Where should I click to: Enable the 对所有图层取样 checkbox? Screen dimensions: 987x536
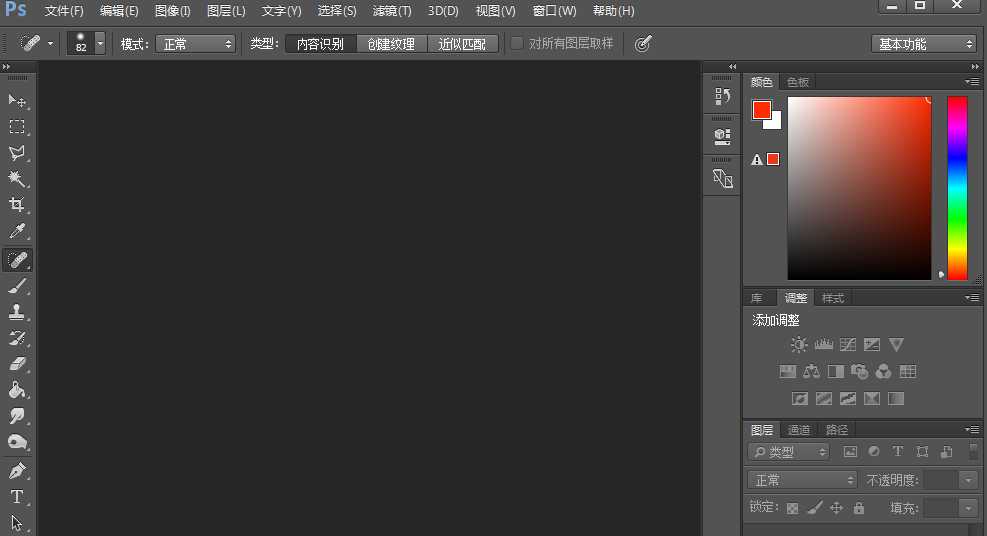[517, 44]
